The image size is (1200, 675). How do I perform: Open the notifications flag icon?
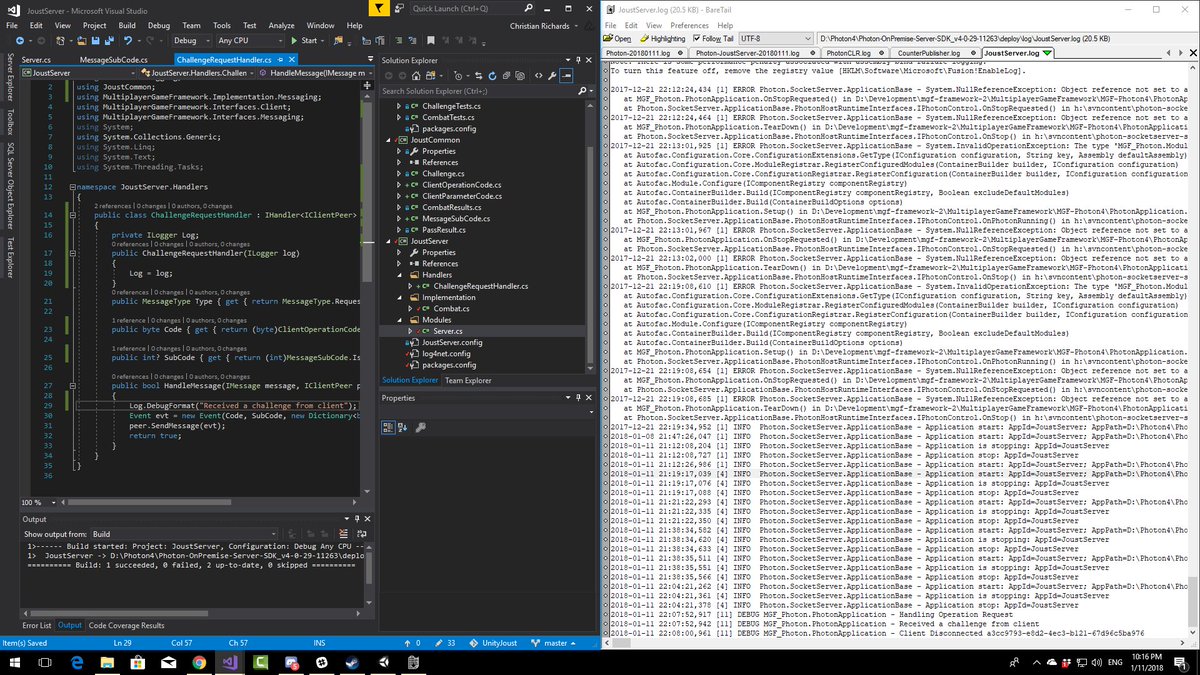[377, 7]
